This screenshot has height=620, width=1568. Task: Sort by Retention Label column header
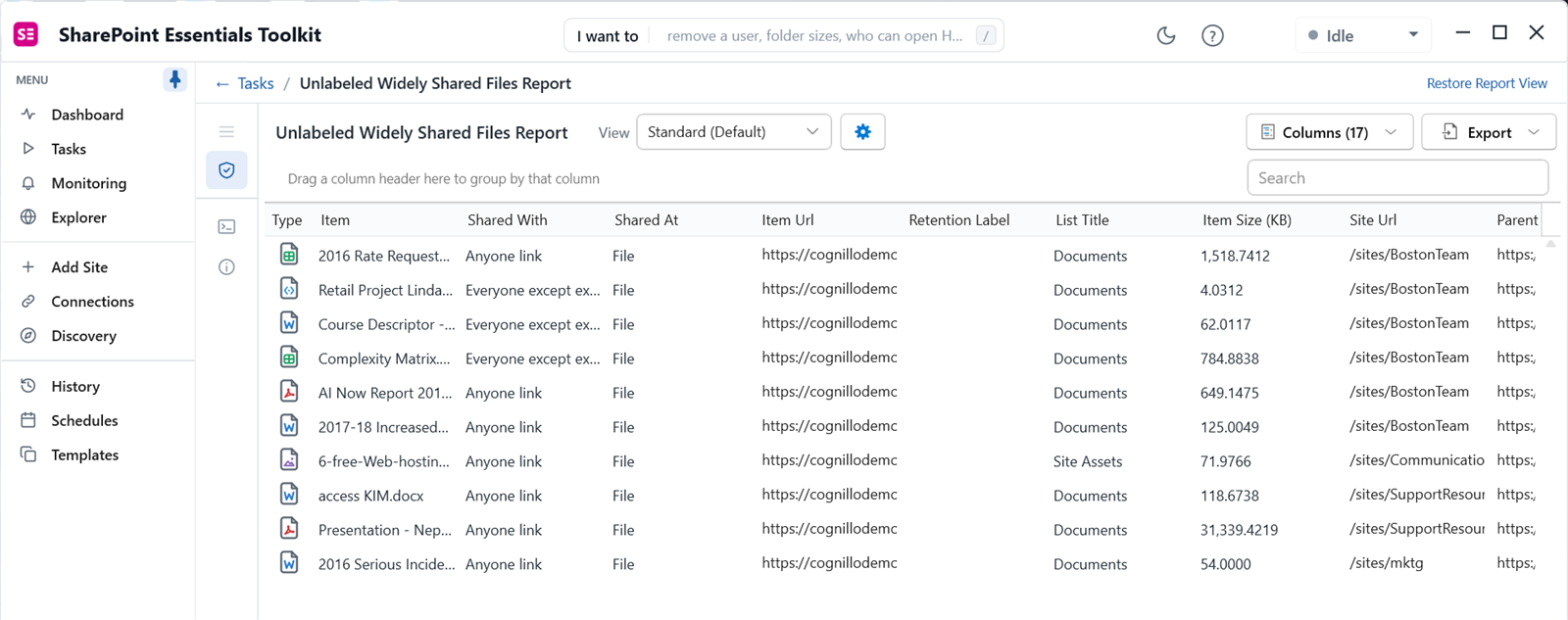click(958, 220)
